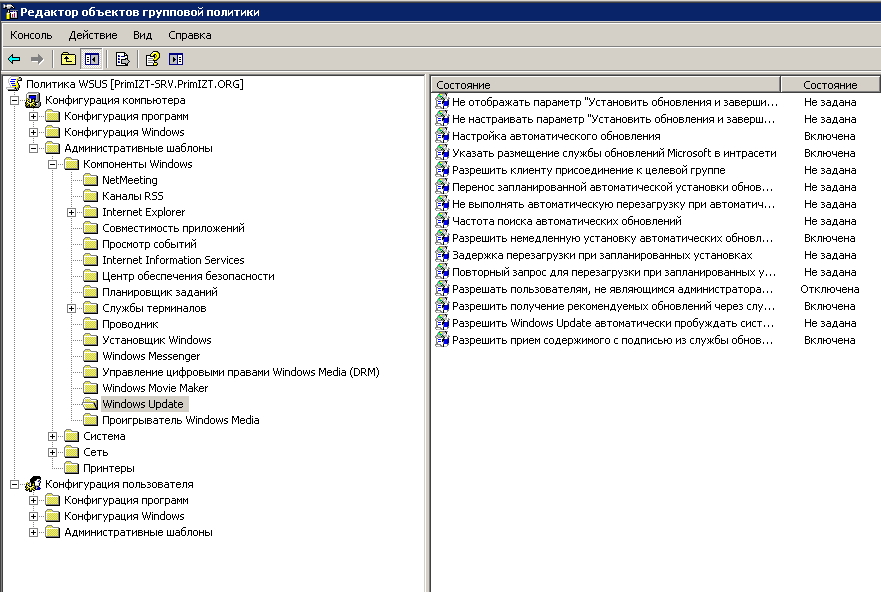This screenshot has width=881, height=592.
Task: Expand Конфигурация Windows under user configuration
Action: point(34,516)
